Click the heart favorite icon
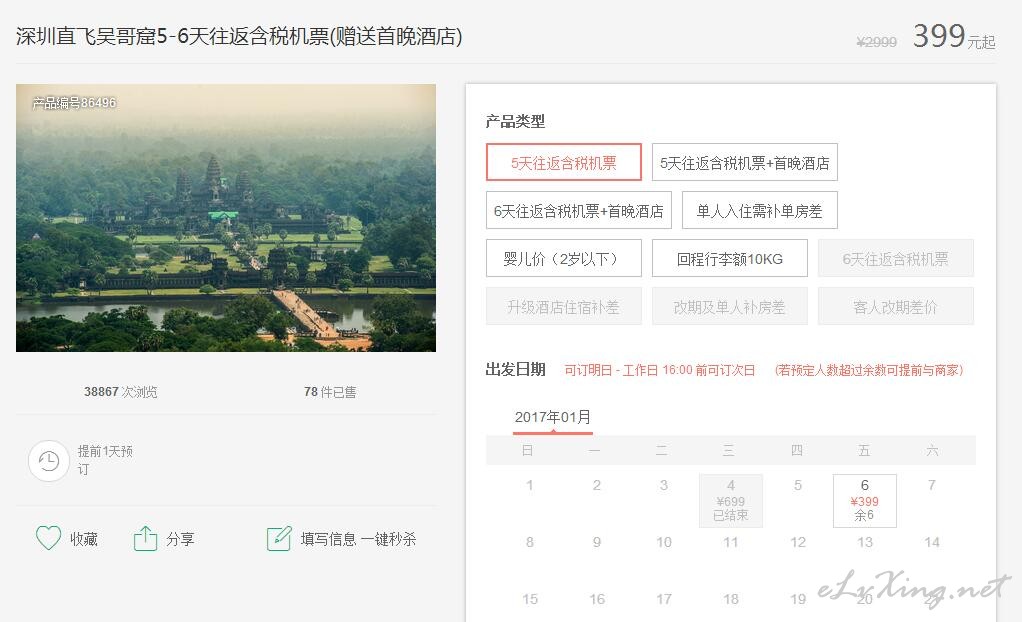 (48, 539)
